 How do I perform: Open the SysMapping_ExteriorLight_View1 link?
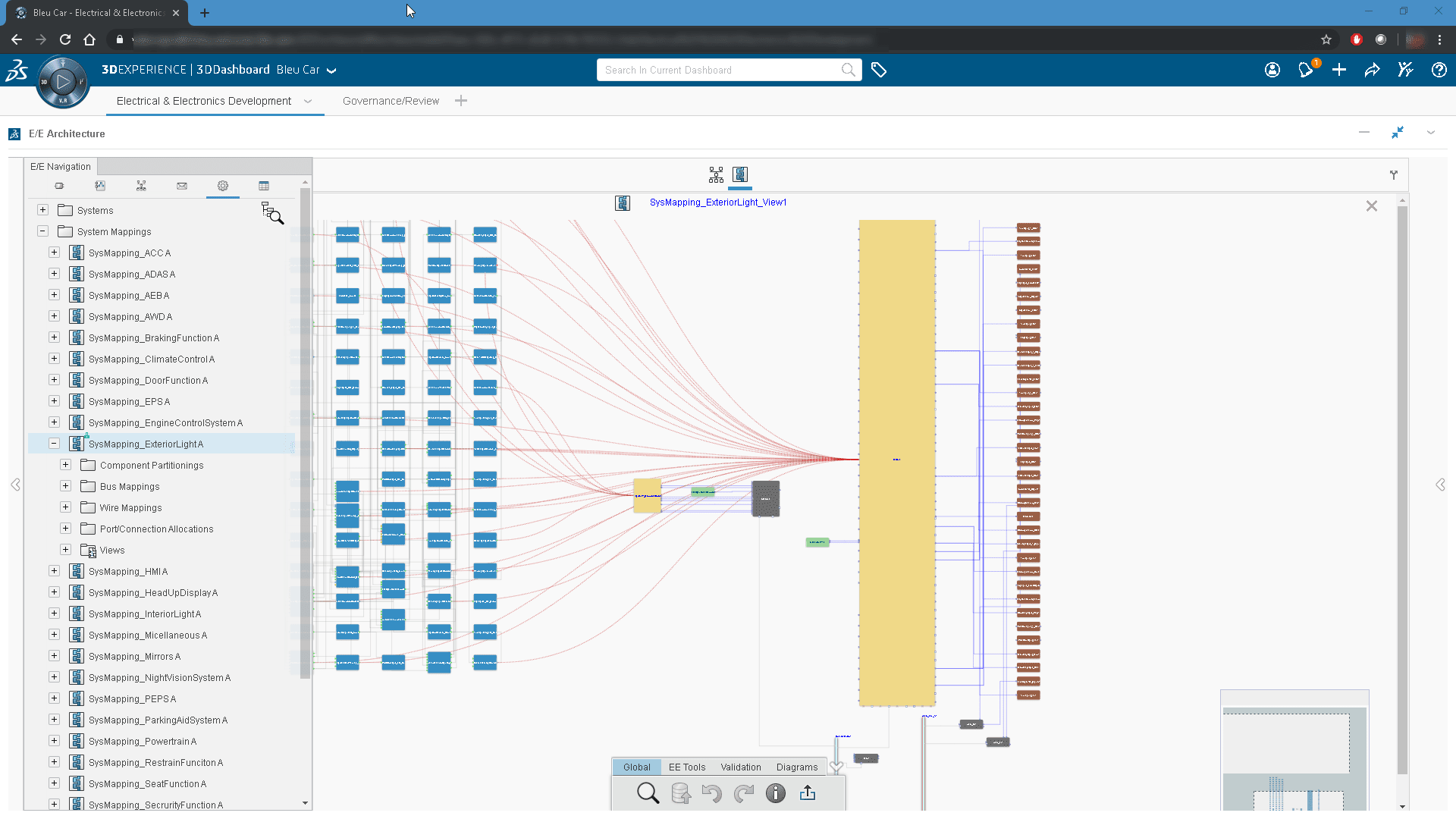[717, 202]
